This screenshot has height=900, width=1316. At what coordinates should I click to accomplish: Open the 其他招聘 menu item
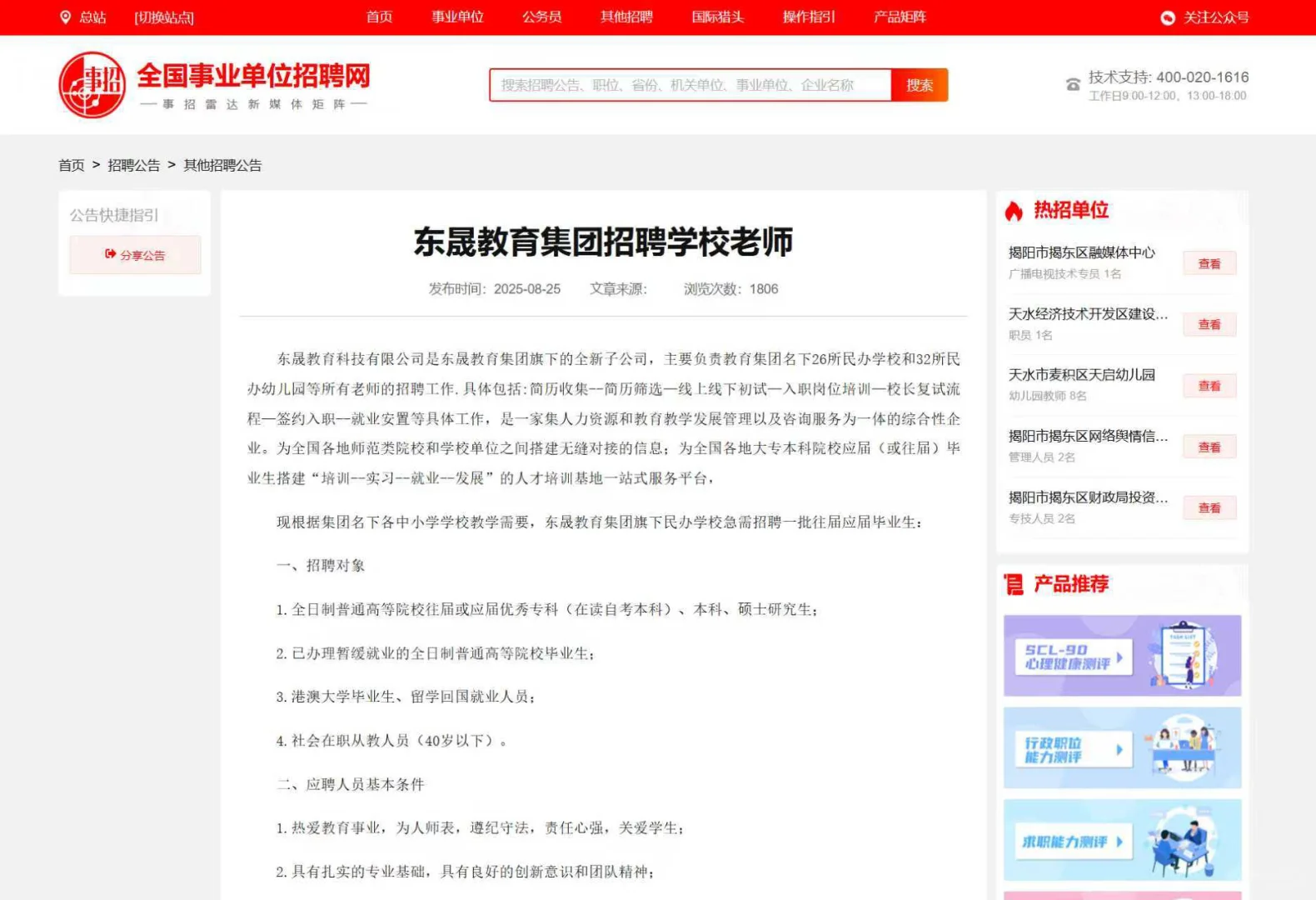(626, 17)
